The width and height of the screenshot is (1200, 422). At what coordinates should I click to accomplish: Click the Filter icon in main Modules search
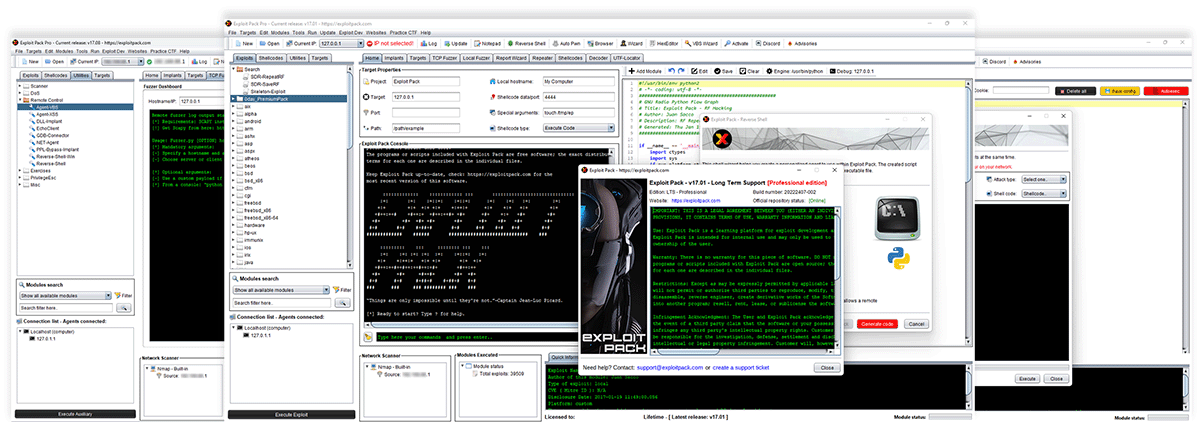pos(343,289)
